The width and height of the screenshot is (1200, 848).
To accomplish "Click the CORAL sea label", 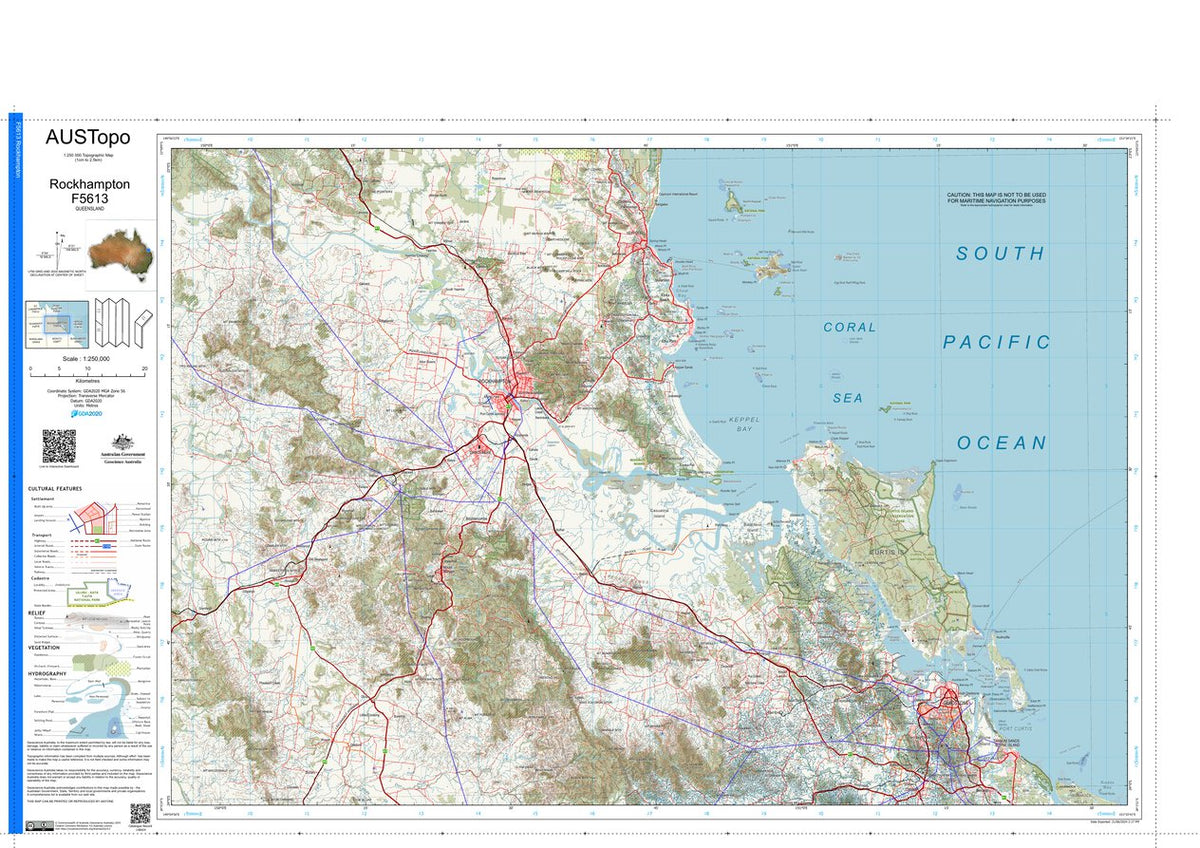I will 849,327.
